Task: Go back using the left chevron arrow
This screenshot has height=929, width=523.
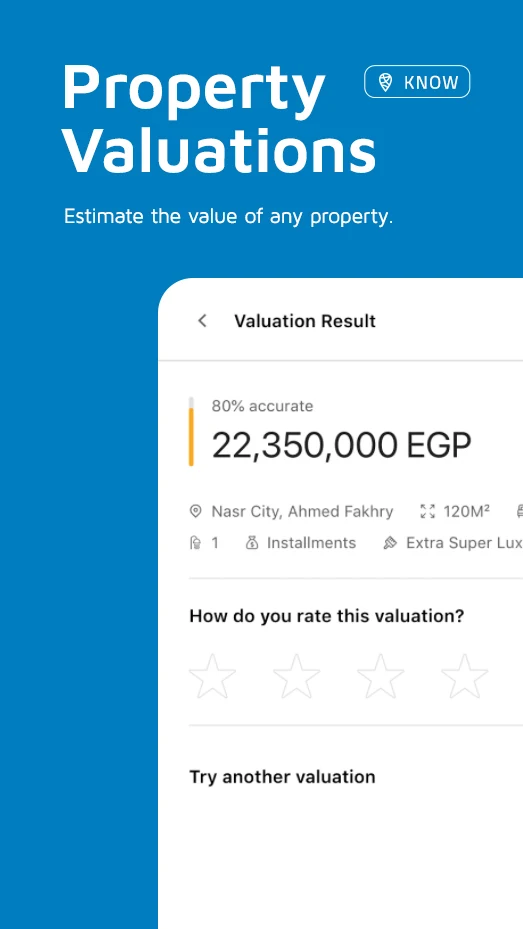Action: click(202, 321)
